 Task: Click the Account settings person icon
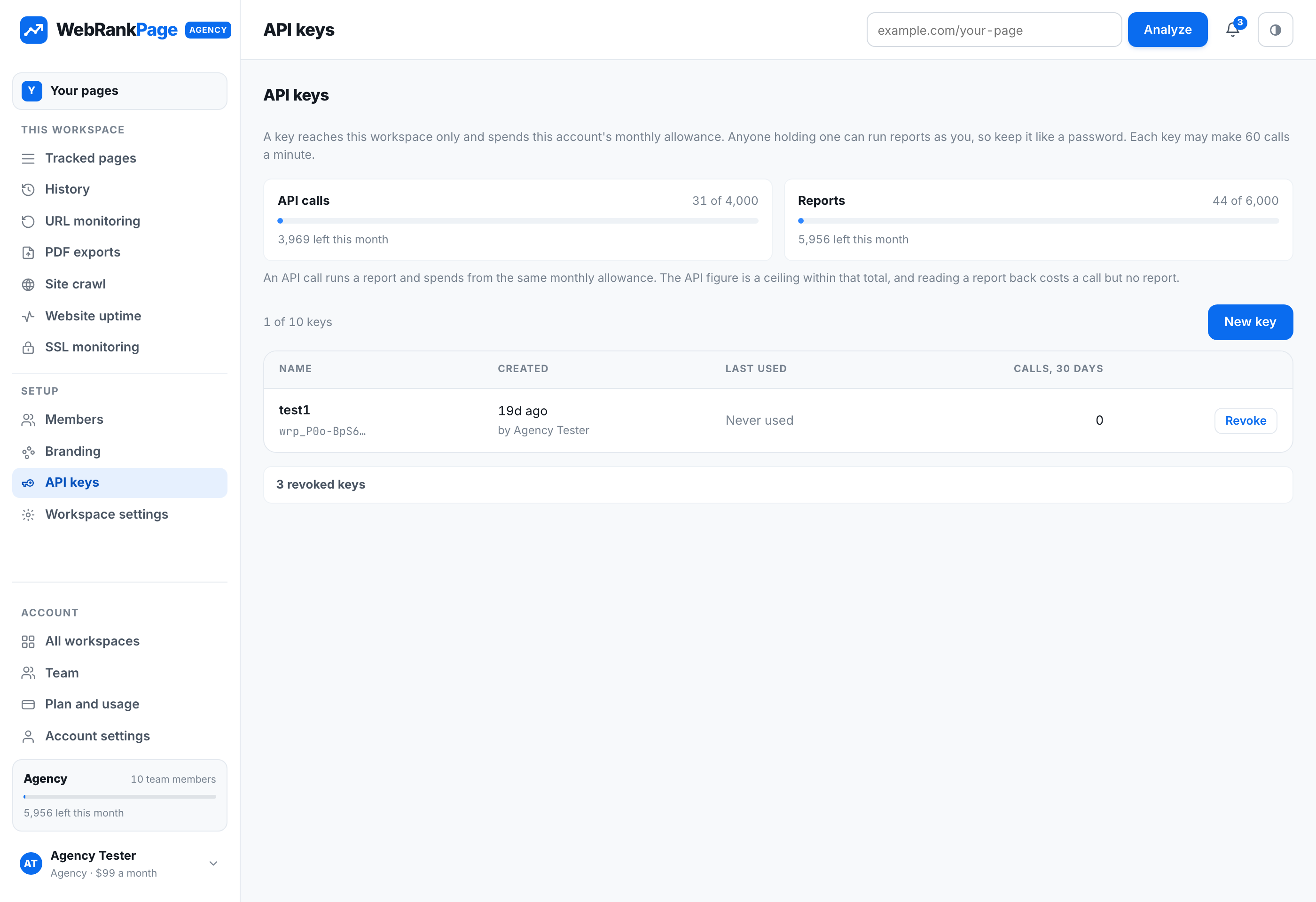28,736
